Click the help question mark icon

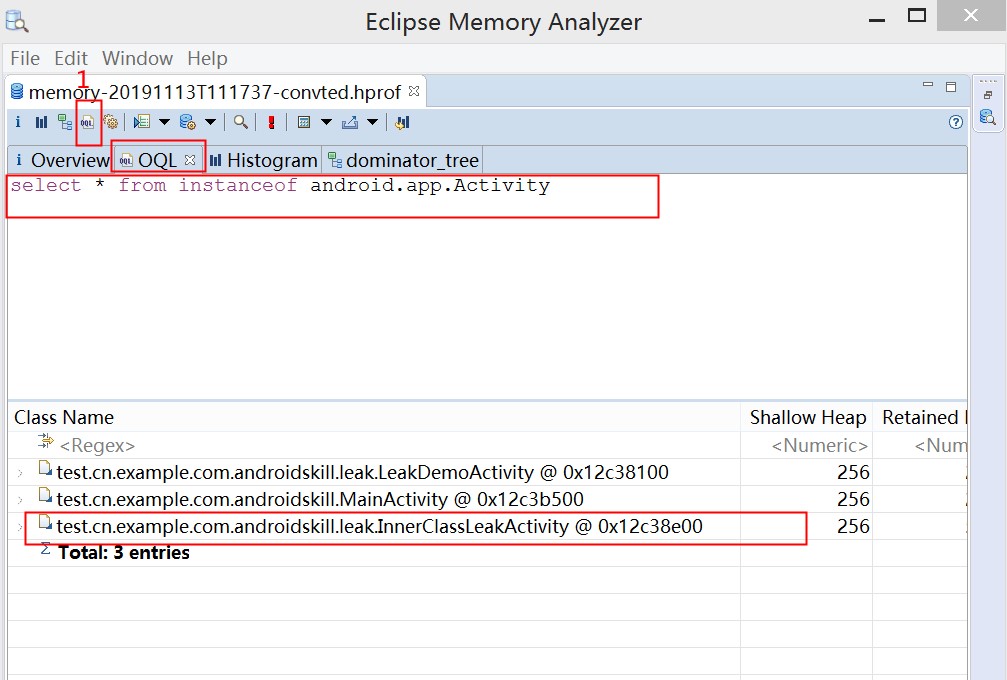956,122
